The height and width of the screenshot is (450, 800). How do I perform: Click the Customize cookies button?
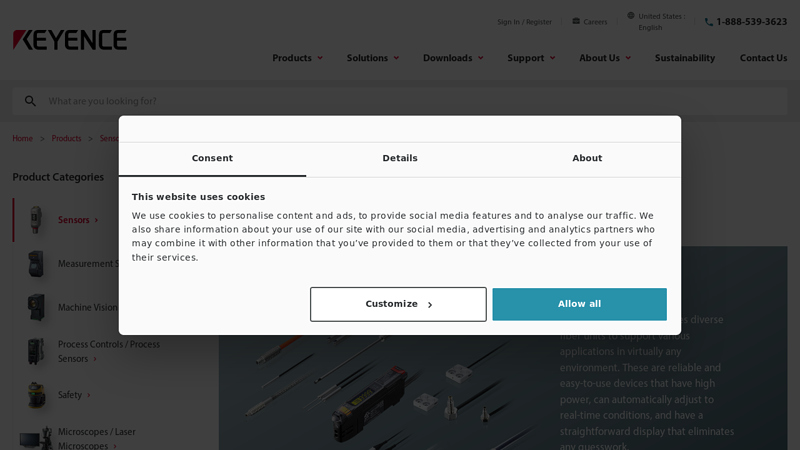(x=398, y=304)
